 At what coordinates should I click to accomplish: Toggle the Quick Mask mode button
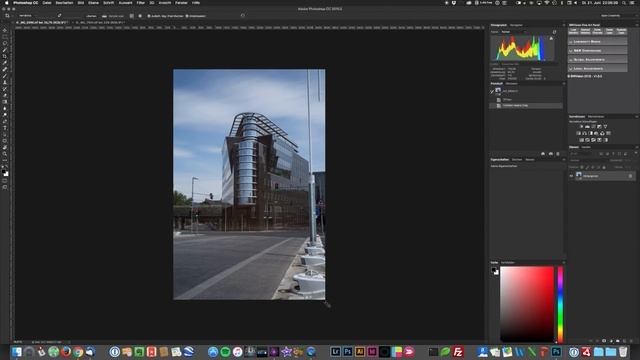5,181
